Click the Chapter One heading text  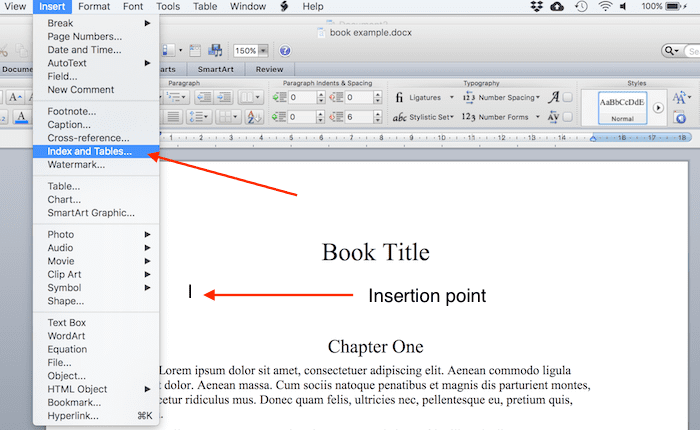click(375, 347)
